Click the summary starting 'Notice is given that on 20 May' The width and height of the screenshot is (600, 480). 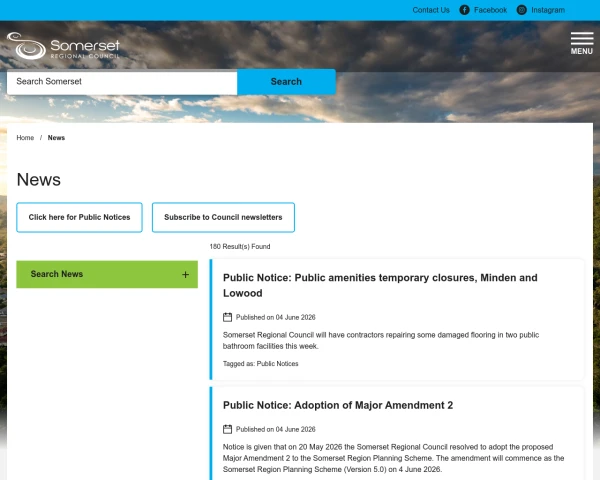tap(393, 458)
